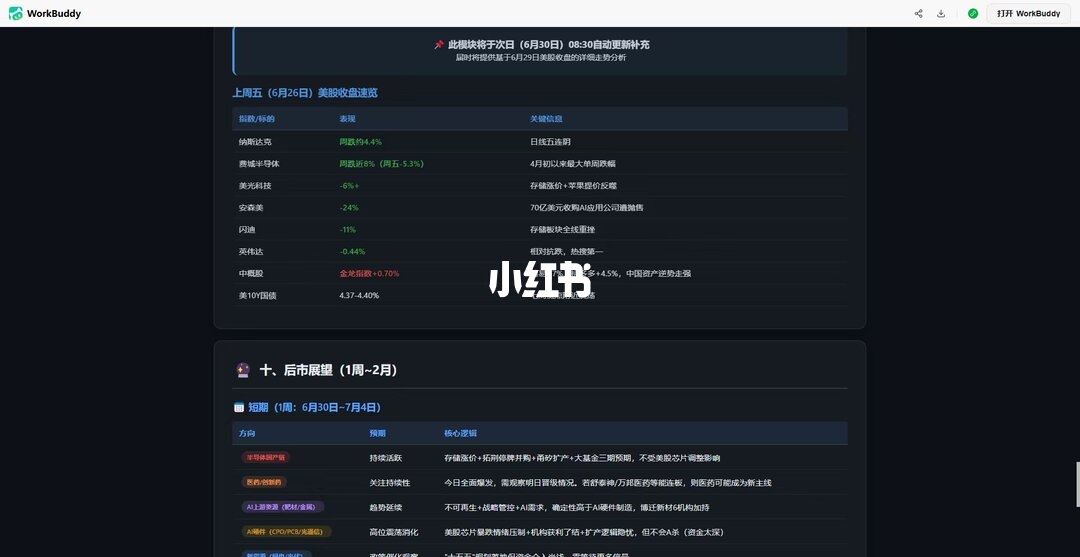The height and width of the screenshot is (557, 1080).
Task: Click the cell 70亿美元收购AI应用公司遭抛售
Action: point(586,207)
